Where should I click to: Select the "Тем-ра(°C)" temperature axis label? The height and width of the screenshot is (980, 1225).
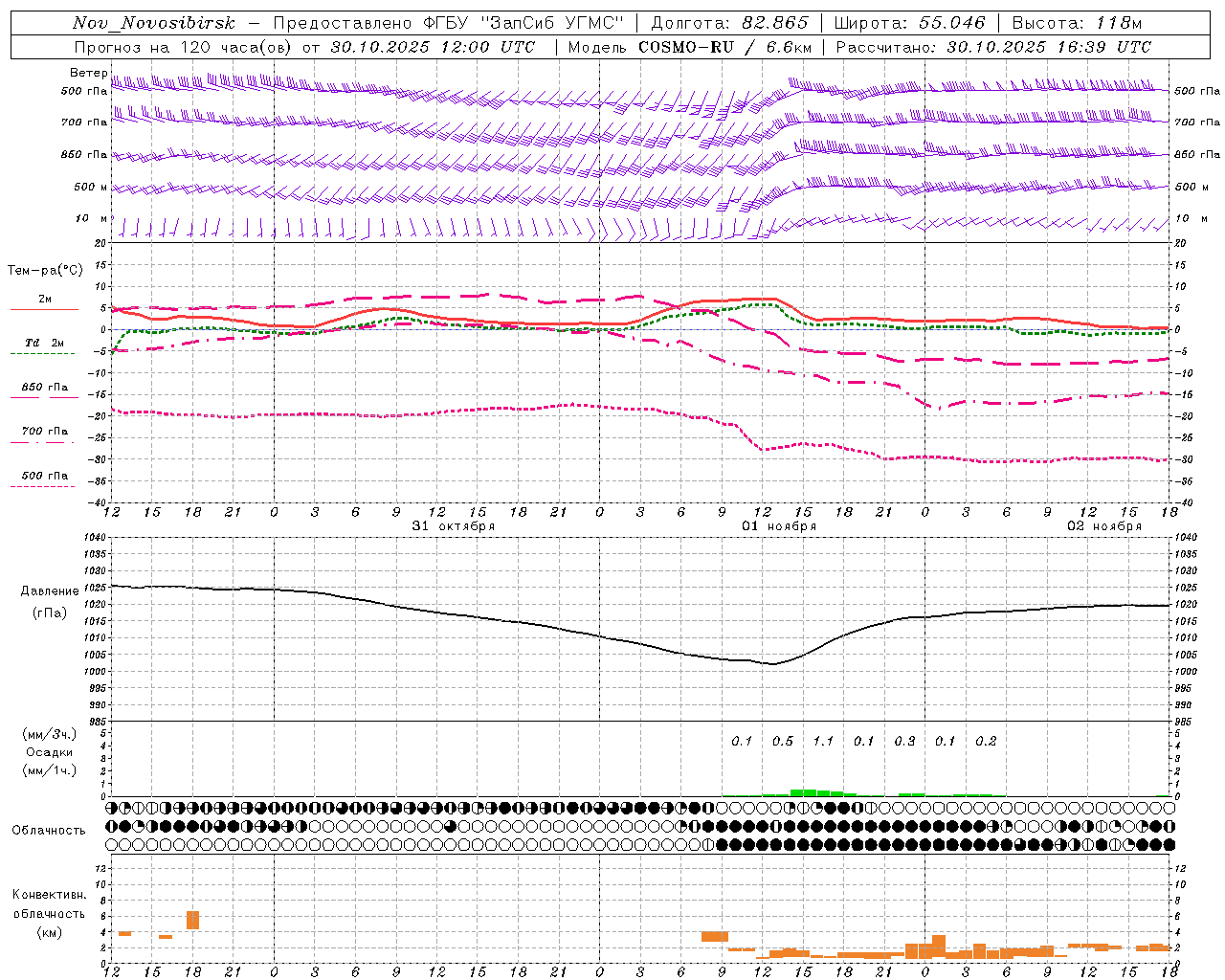(45, 271)
